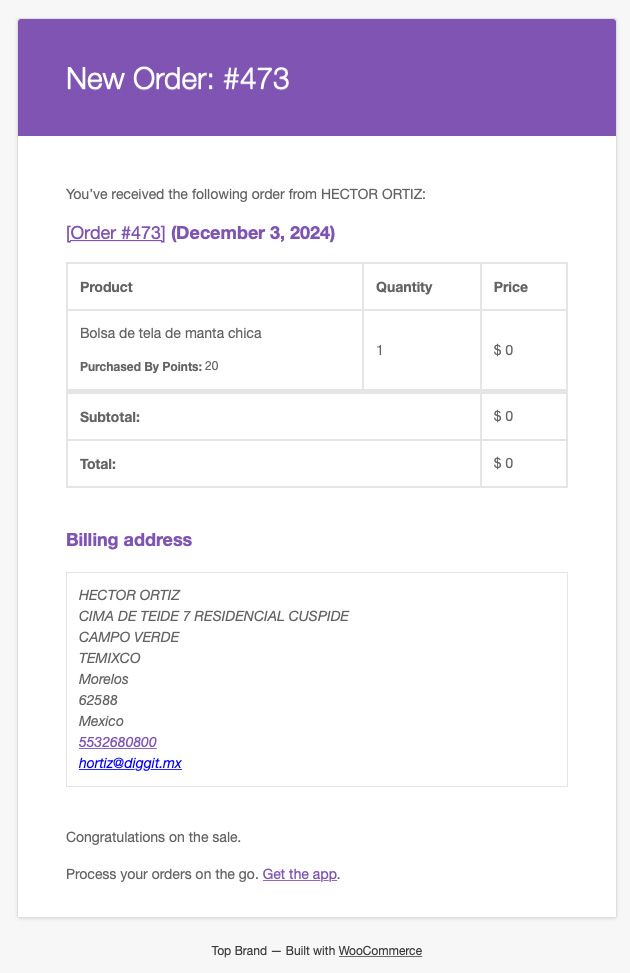Click the phone number 5532680800 link
630x973 pixels.
pos(117,742)
